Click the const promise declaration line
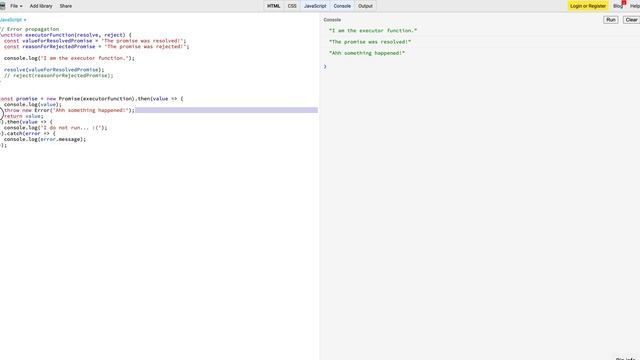Image resolution: width=640 pixels, height=360 pixels. (92, 99)
